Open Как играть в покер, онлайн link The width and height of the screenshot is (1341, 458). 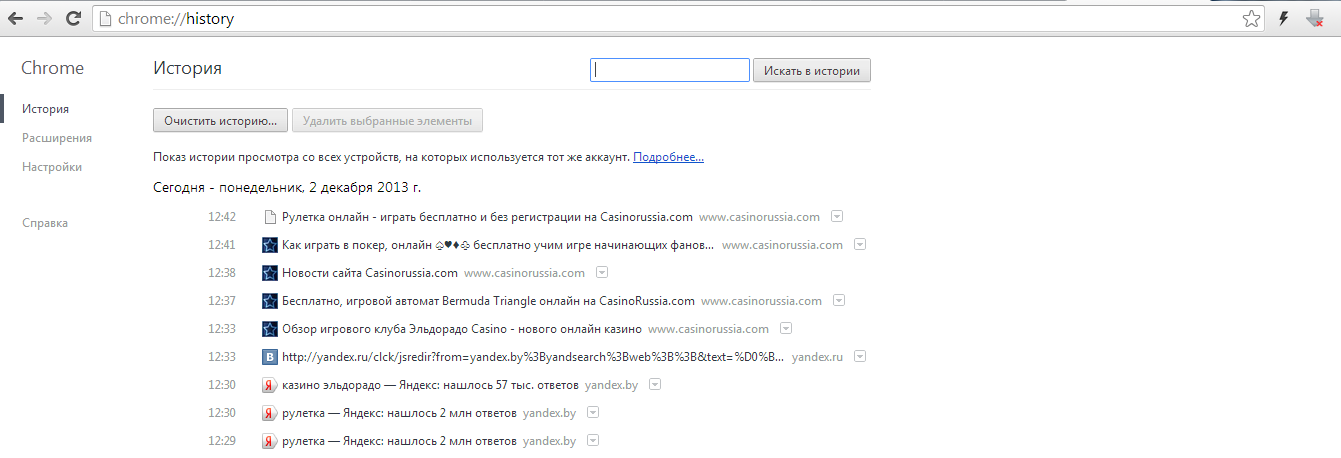coord(498,245)
